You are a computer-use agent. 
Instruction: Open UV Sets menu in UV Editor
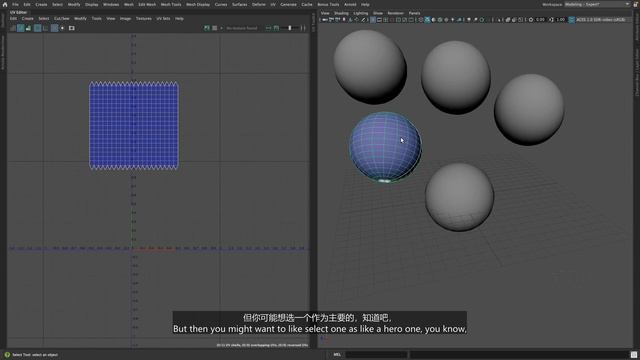[x=163, y=19]
